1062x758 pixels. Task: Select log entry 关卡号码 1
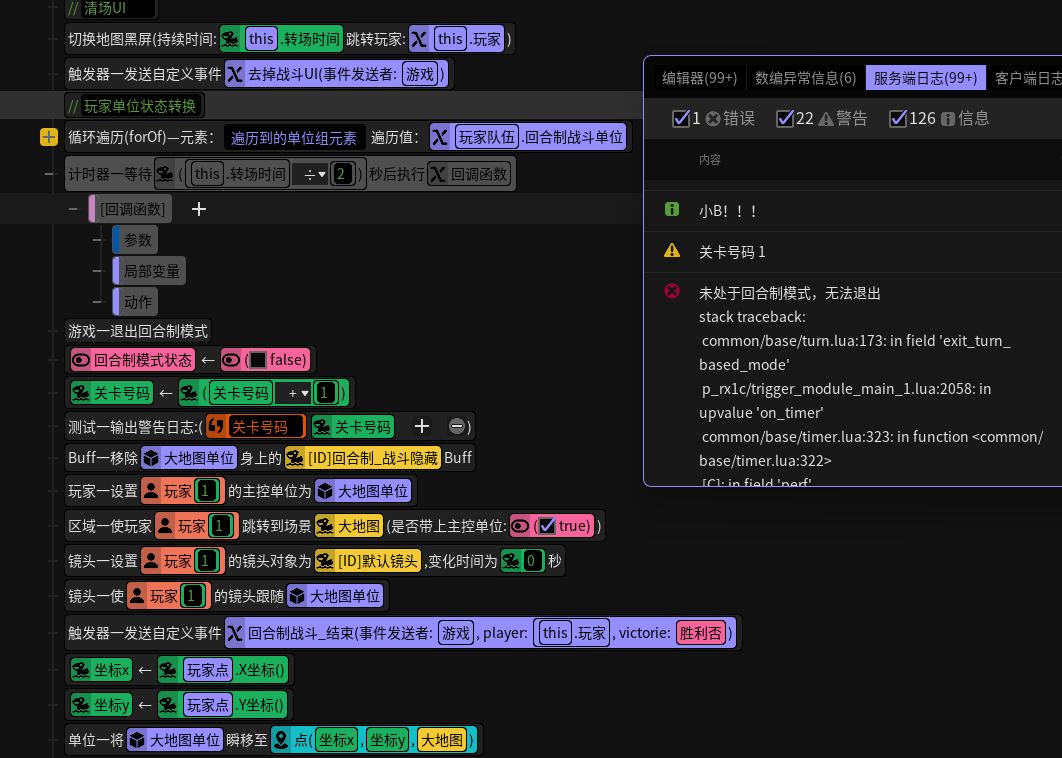pyautogui.click(x=853, y=252)
